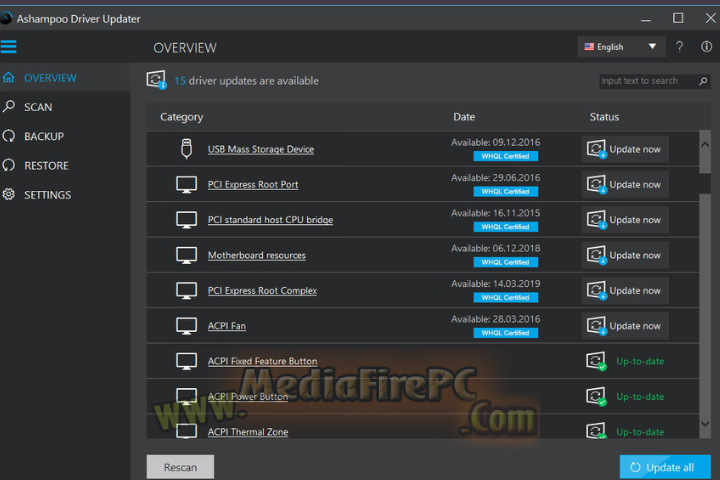Click 'Available: 14.03.2019' date text
The width and height of the screenshot is (720, 480).
coord(495,284)
